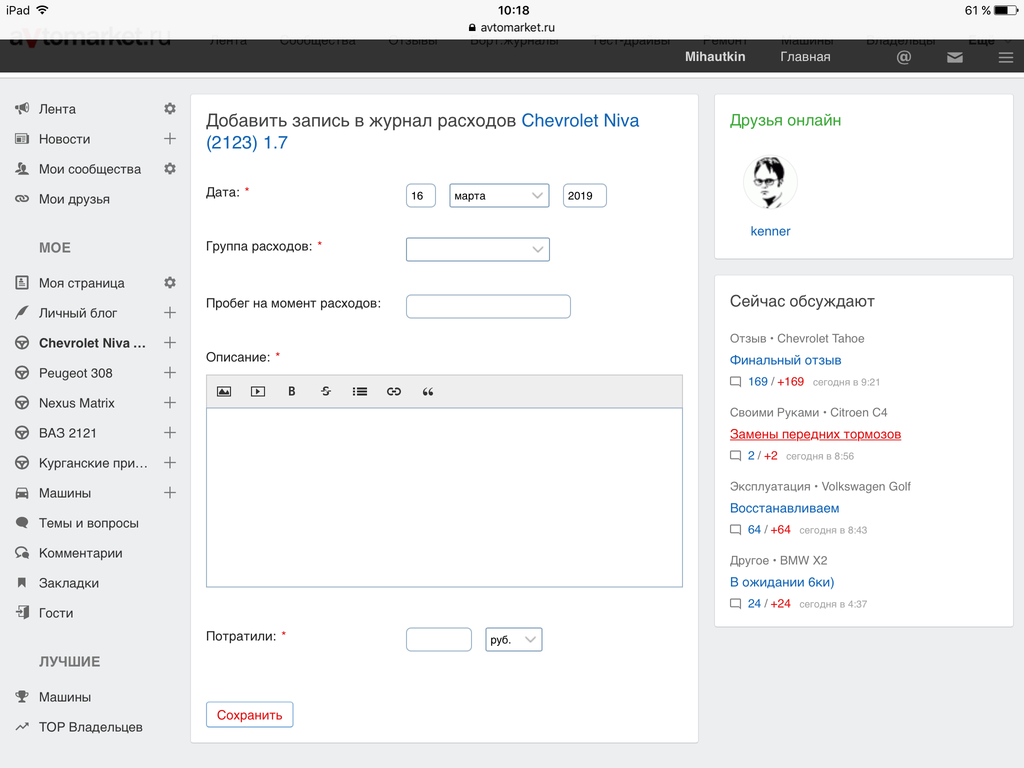Open mentions via @ icon
Viewport: 1024px width, 768px height.
(x=904, y=57)
